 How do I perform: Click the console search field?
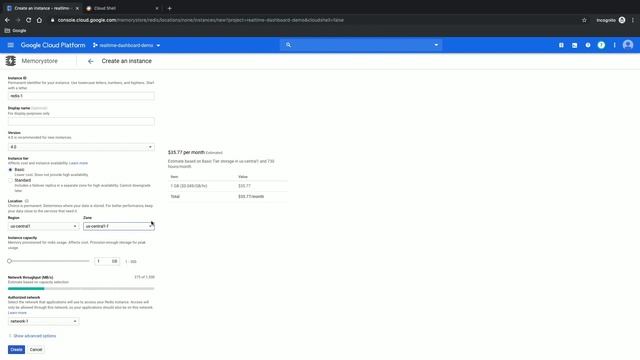[361, 45]
